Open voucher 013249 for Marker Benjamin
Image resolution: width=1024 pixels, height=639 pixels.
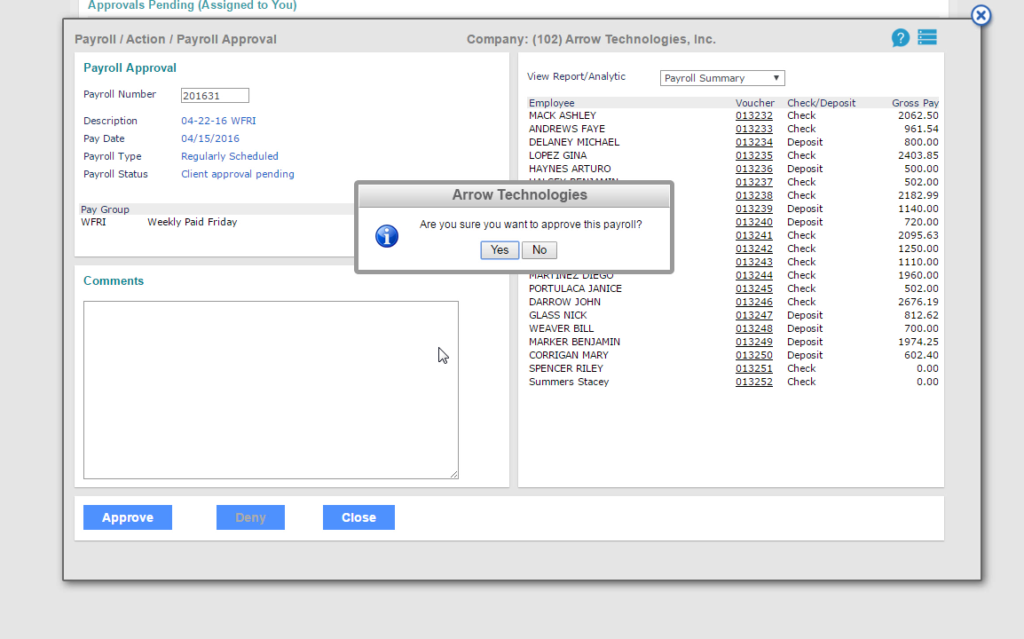pyautogui.click(x=754, y=342)
